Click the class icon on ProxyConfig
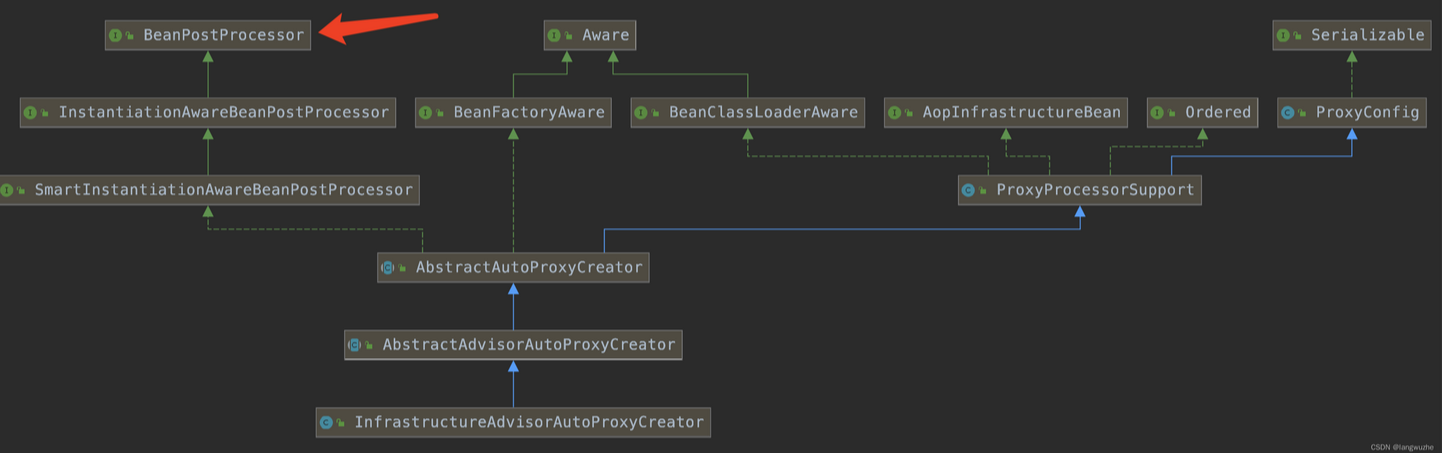Image resolution: width=1442 pixels, height=453 pixels. 1289,112
